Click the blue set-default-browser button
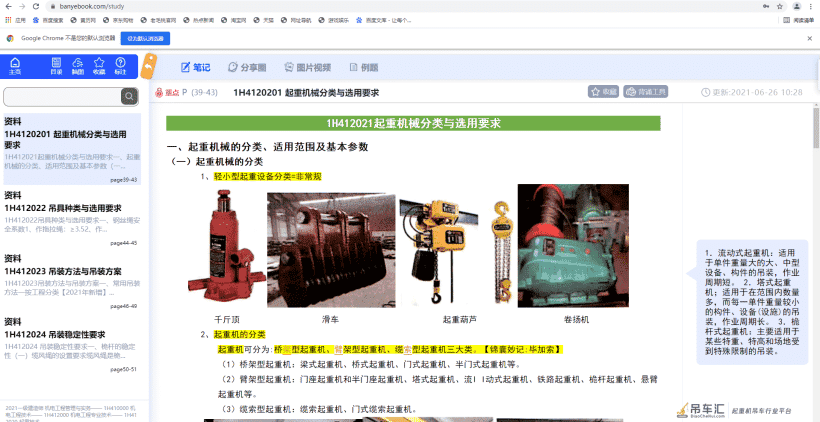Viewport: 820px width, 422px height. (145, 38)
